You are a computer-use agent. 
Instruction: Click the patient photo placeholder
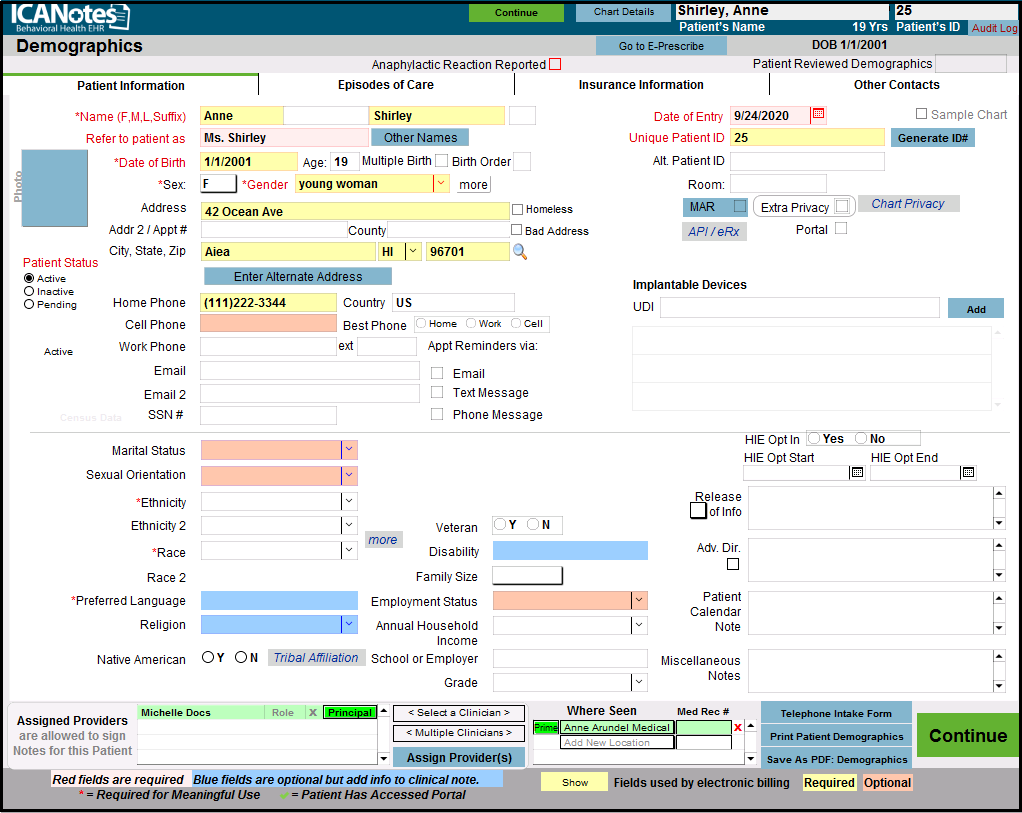(x=55, y=188)
